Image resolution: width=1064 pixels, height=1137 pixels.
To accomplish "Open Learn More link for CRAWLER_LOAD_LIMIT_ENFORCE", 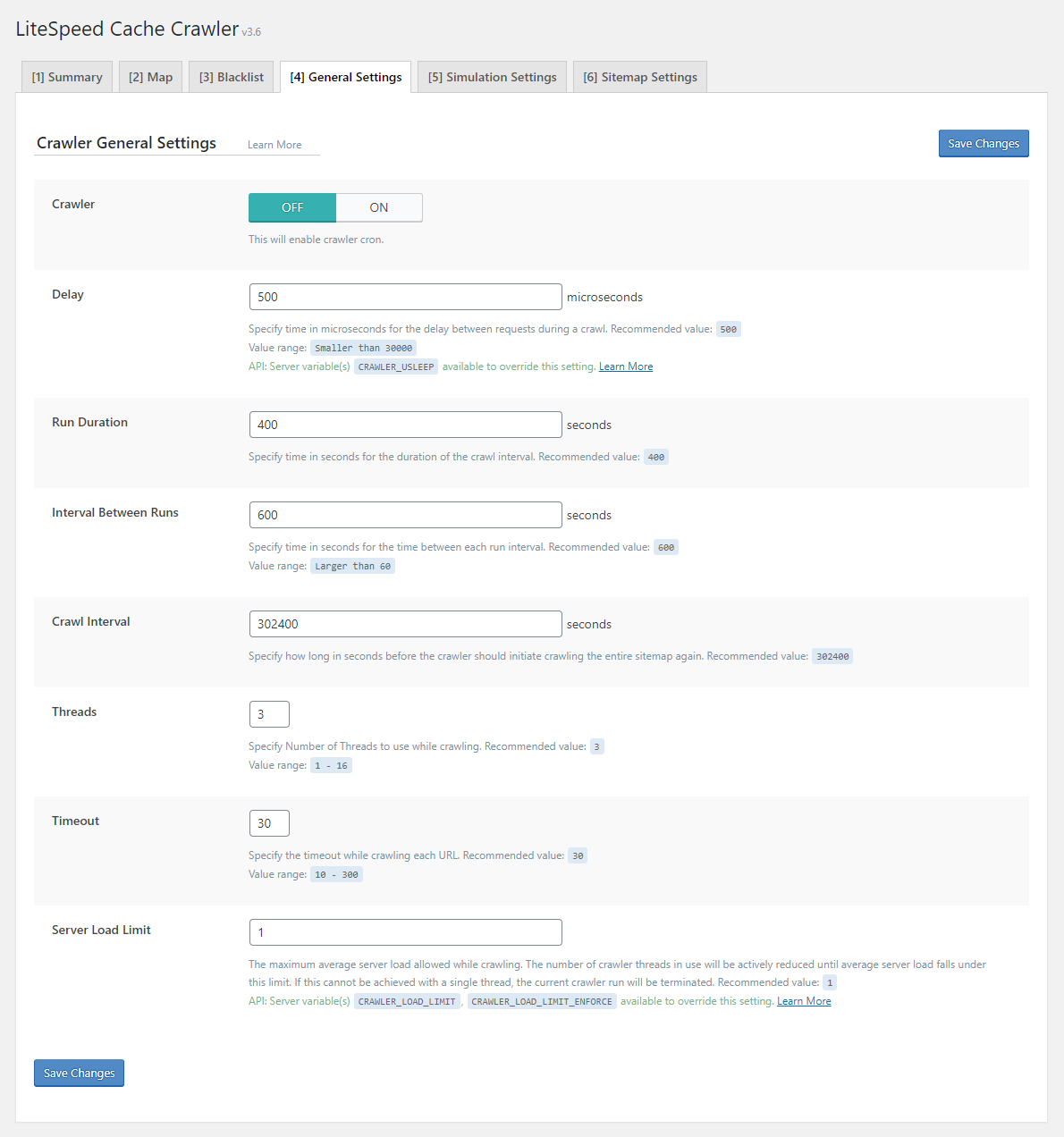I will click(x=804, y=1001).
